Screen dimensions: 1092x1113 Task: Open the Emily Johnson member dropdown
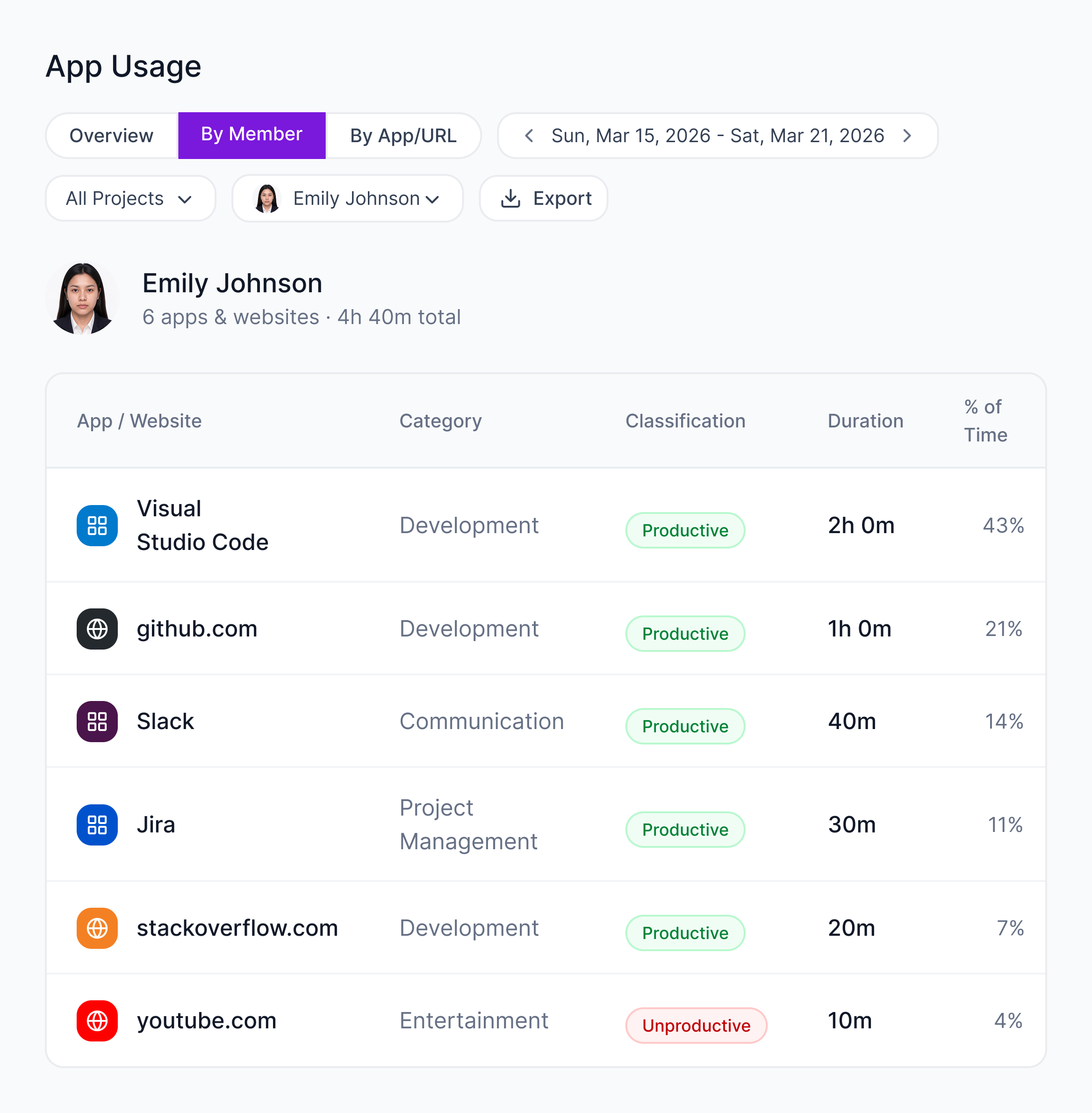point(347,198)
